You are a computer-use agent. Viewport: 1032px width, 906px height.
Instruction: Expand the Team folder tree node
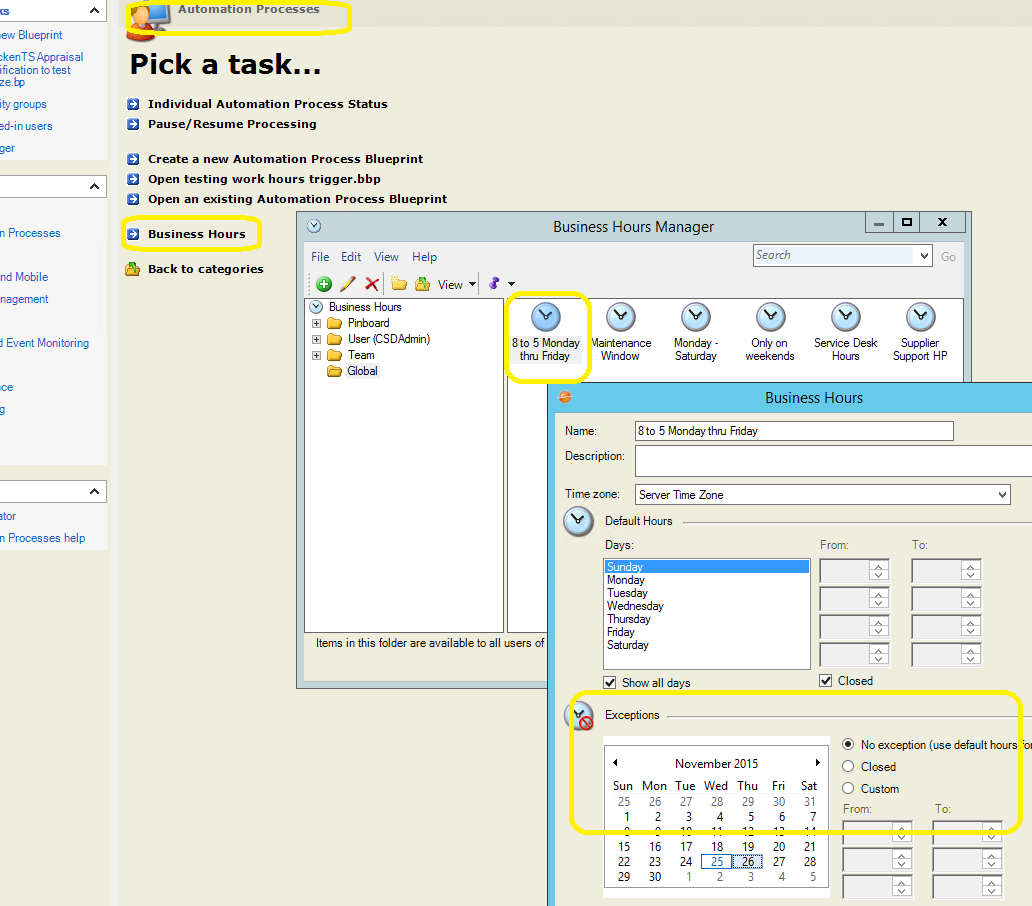pos(317,355)
